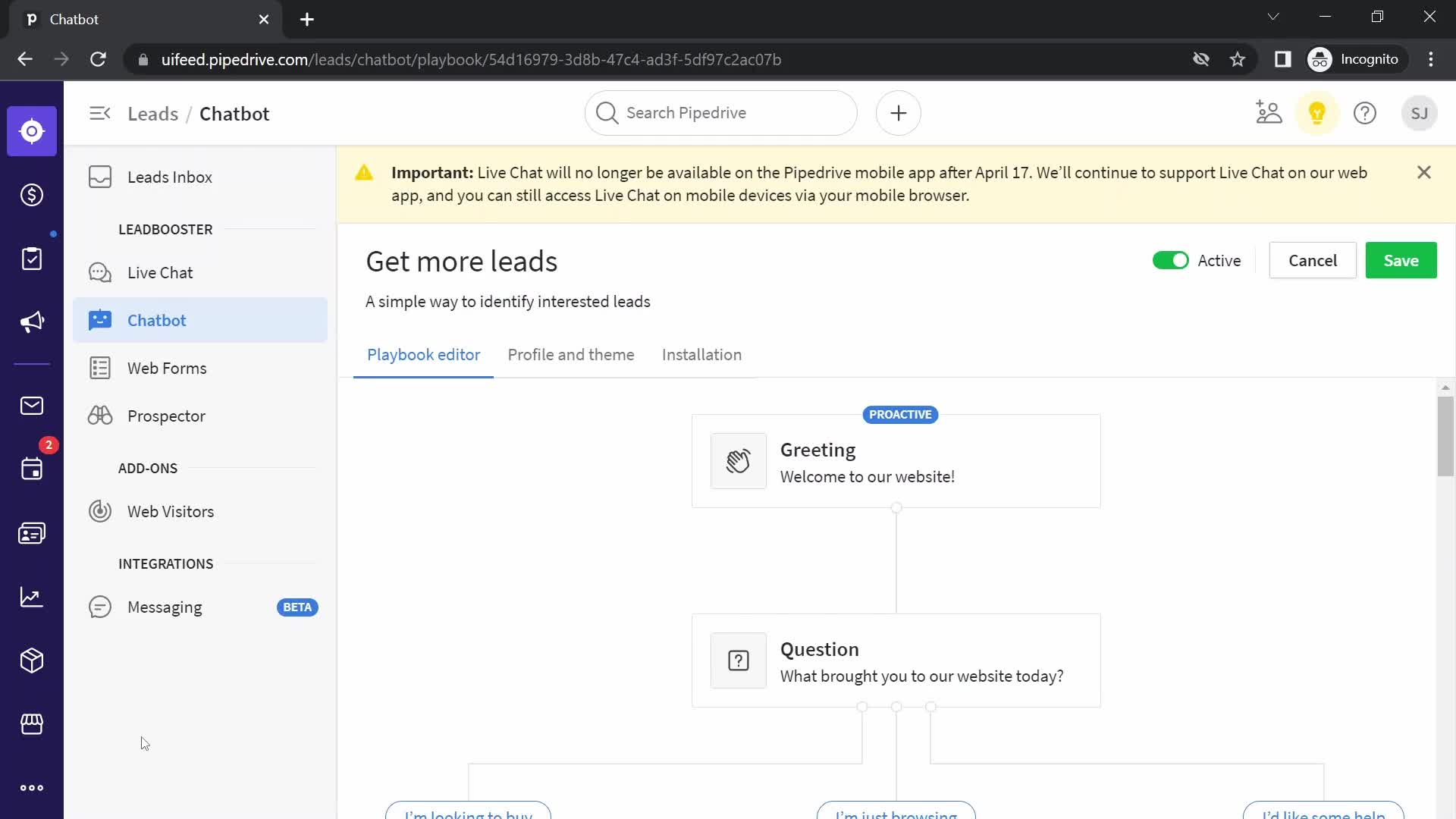1456x819 pixels.
Task: Click the Save button
Action: tap(1401, 260)
